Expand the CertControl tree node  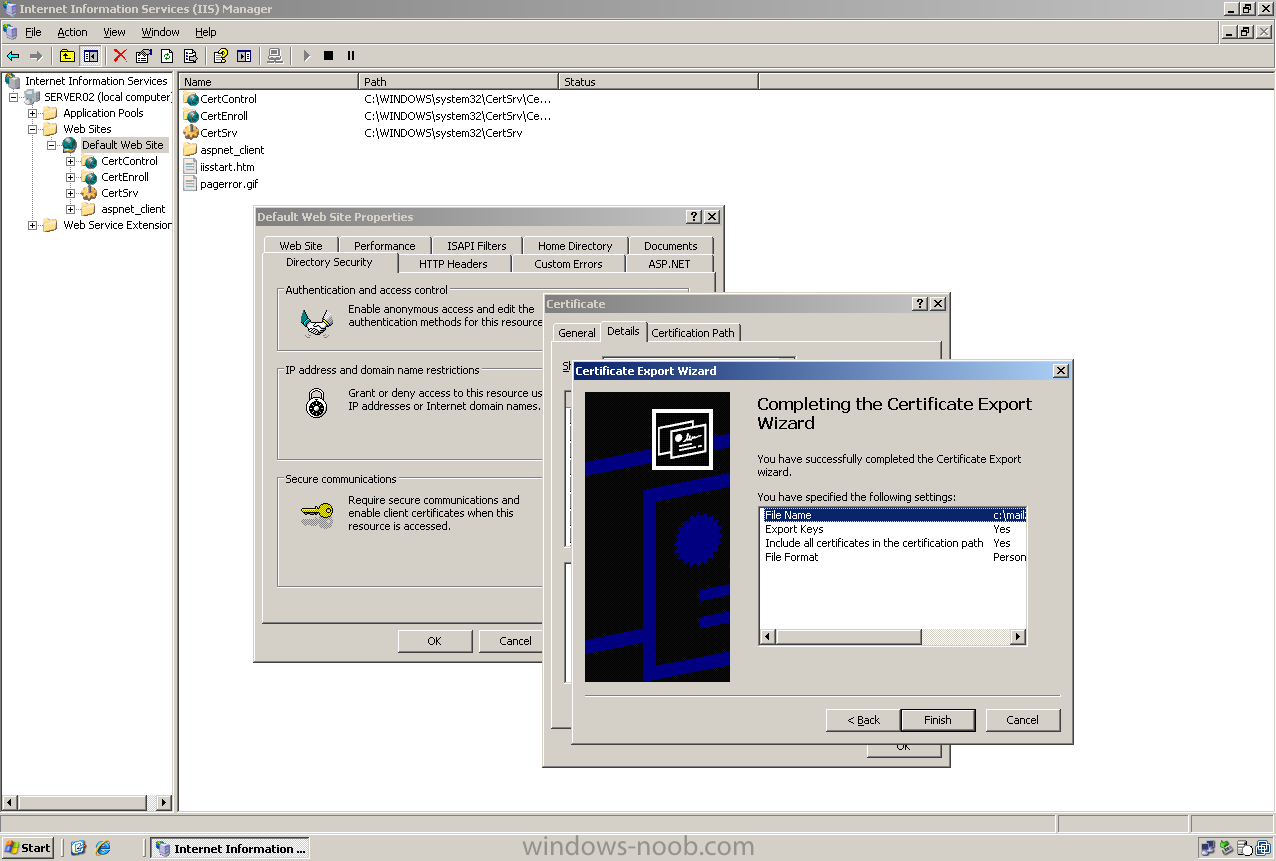(71, 161)
